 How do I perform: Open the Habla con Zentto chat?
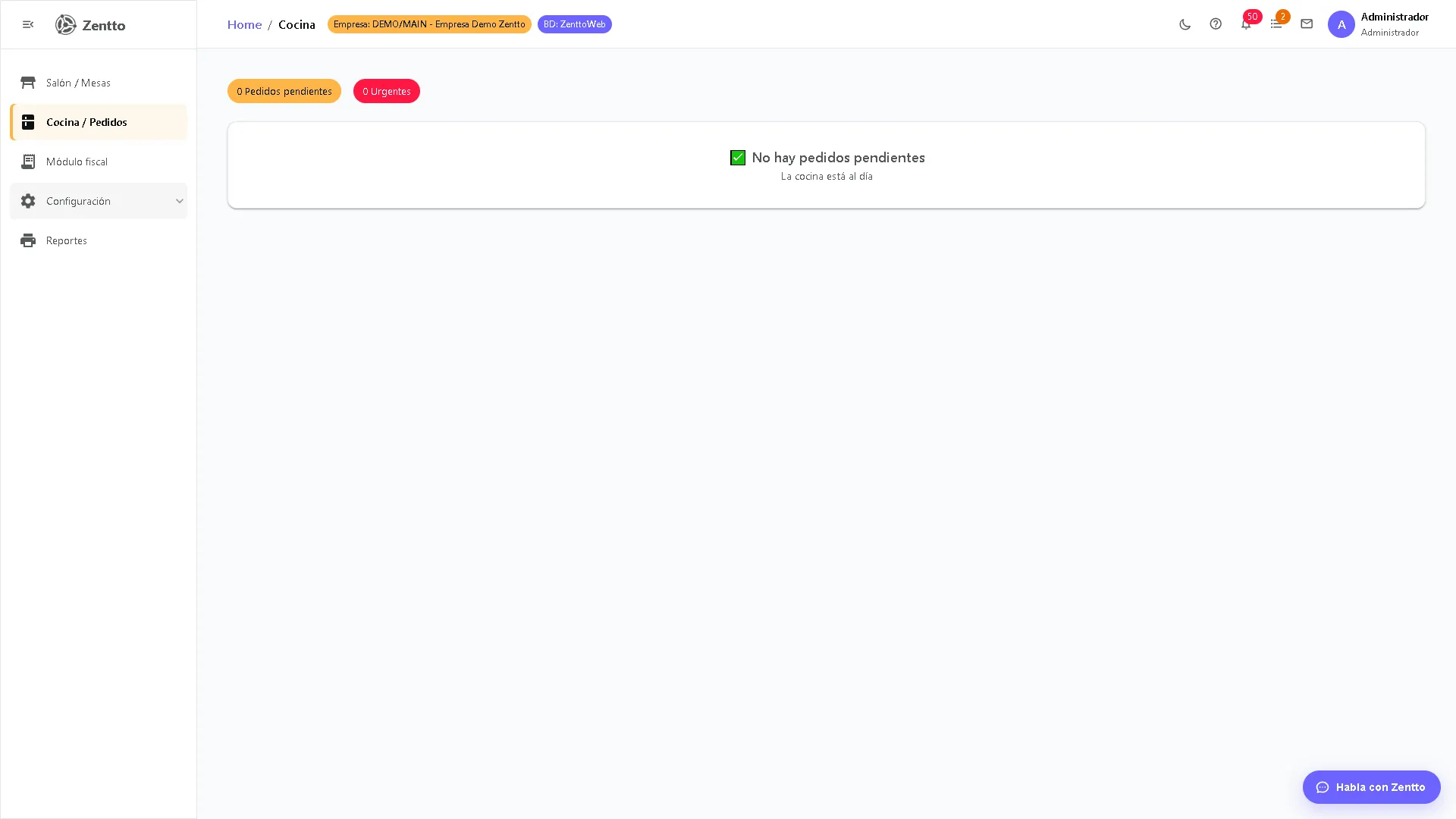(x=1372, y=787)
